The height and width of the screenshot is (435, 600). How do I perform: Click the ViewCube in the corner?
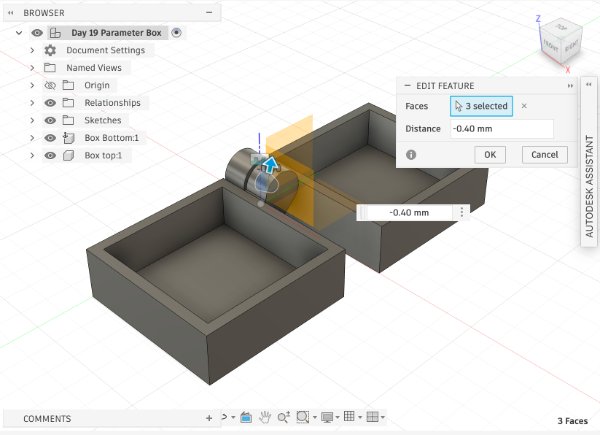562,42
